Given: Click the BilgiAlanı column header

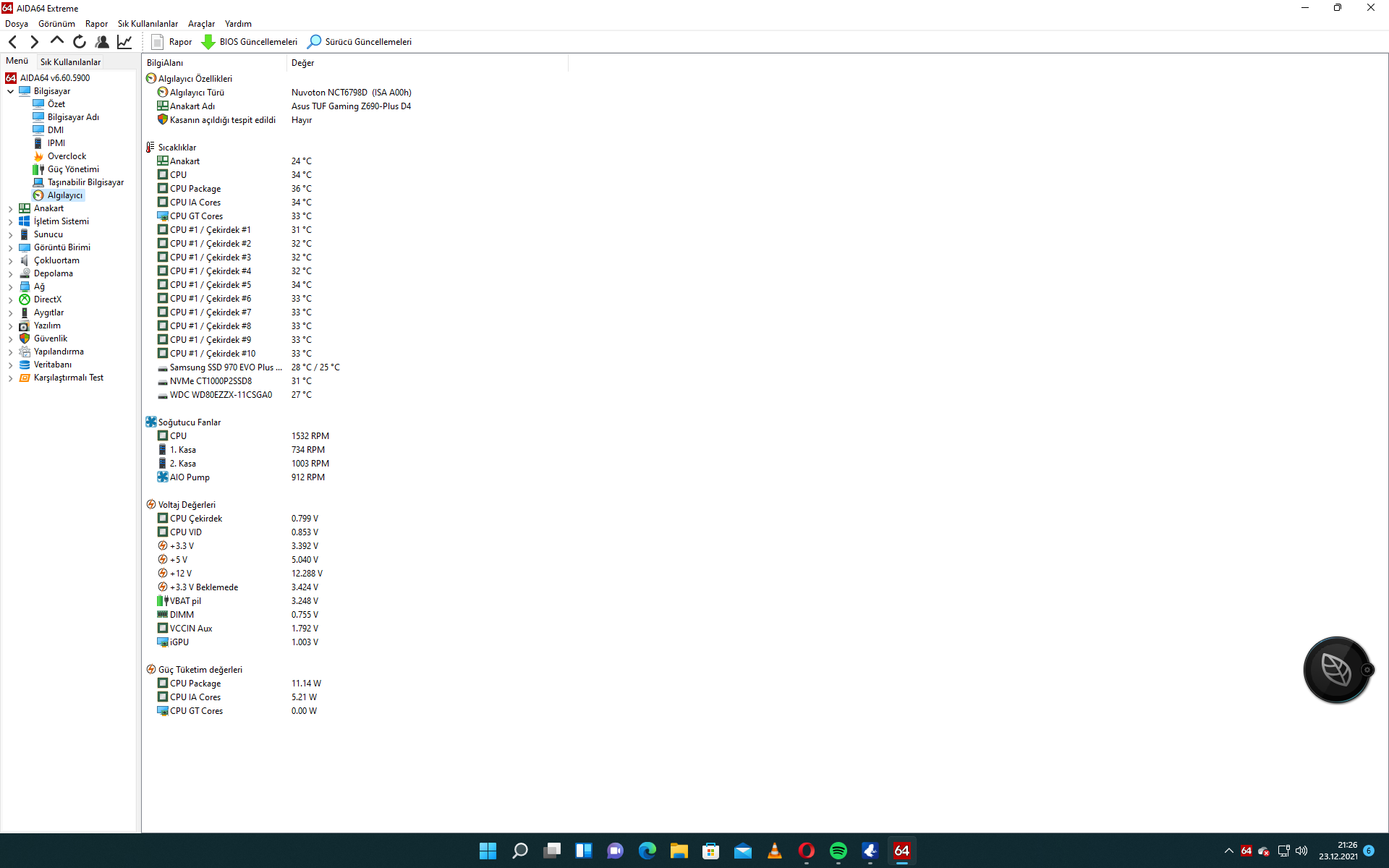Looking at the screenshot, I should (x=214, y=63).
